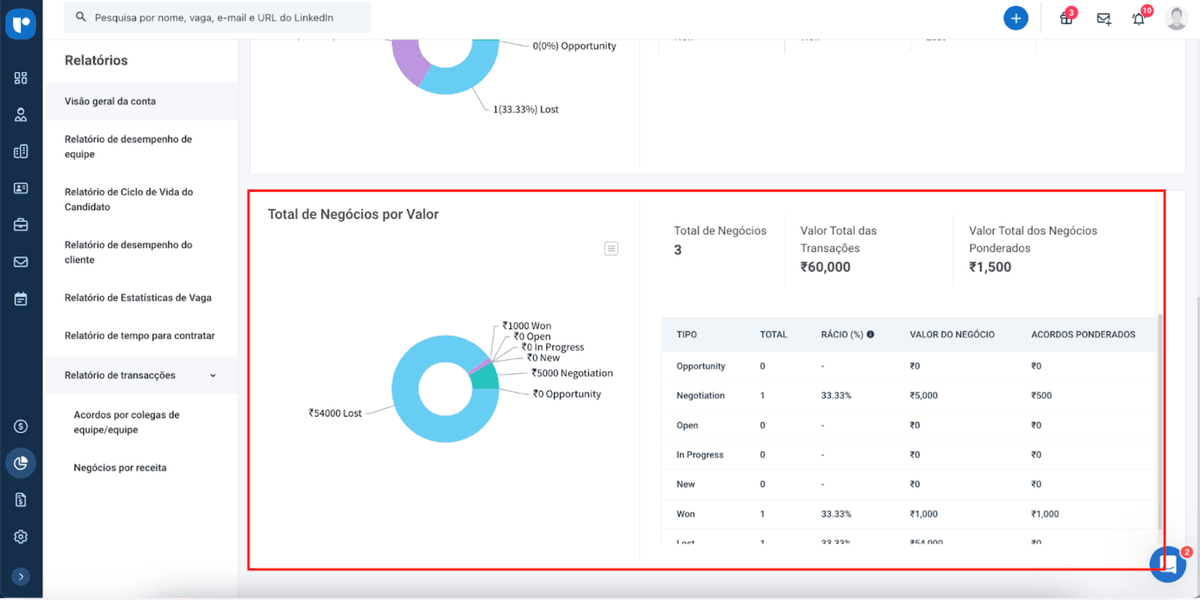Click the blue plus quick-add button
This screenshot has height=600, width=1200.
pyautogui.click(x=1016, y=18)
